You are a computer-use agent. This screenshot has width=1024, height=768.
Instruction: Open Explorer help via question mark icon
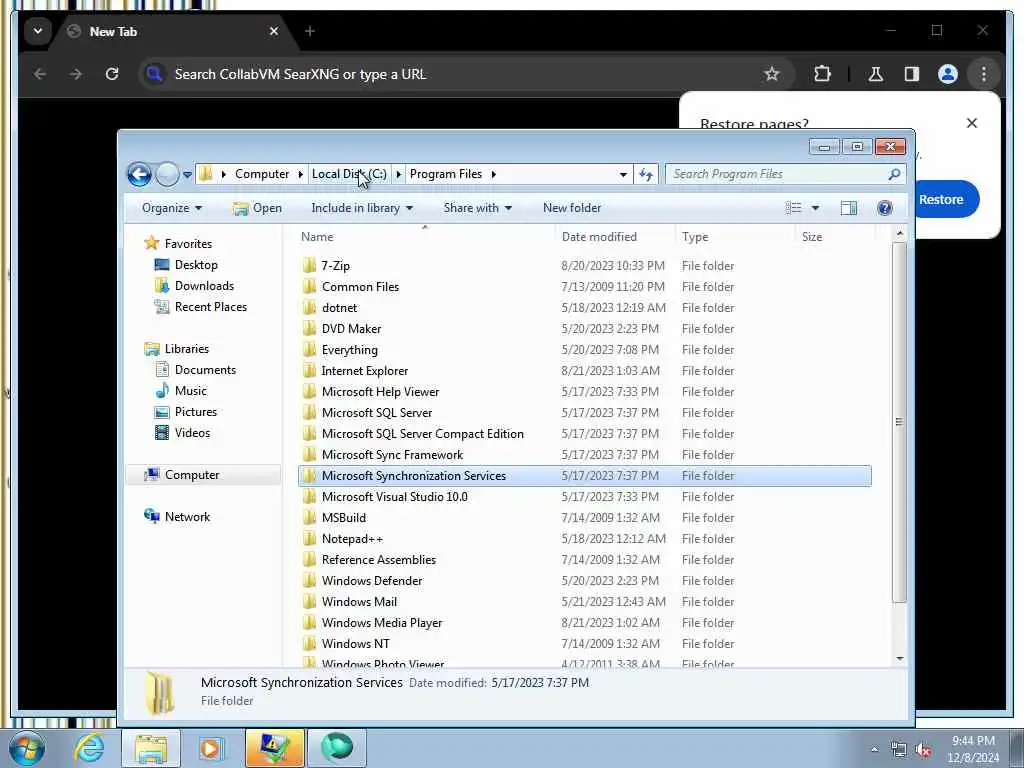[884, 208]
